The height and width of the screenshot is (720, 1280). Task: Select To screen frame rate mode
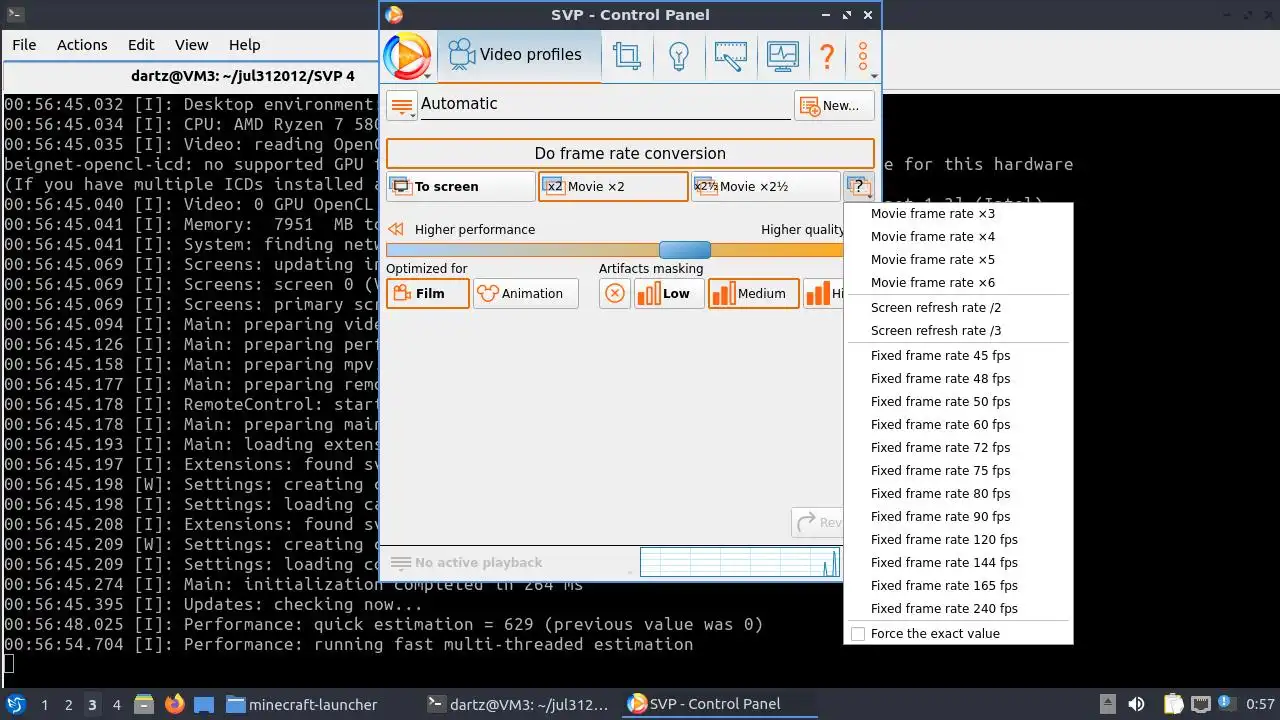(461, 186)
